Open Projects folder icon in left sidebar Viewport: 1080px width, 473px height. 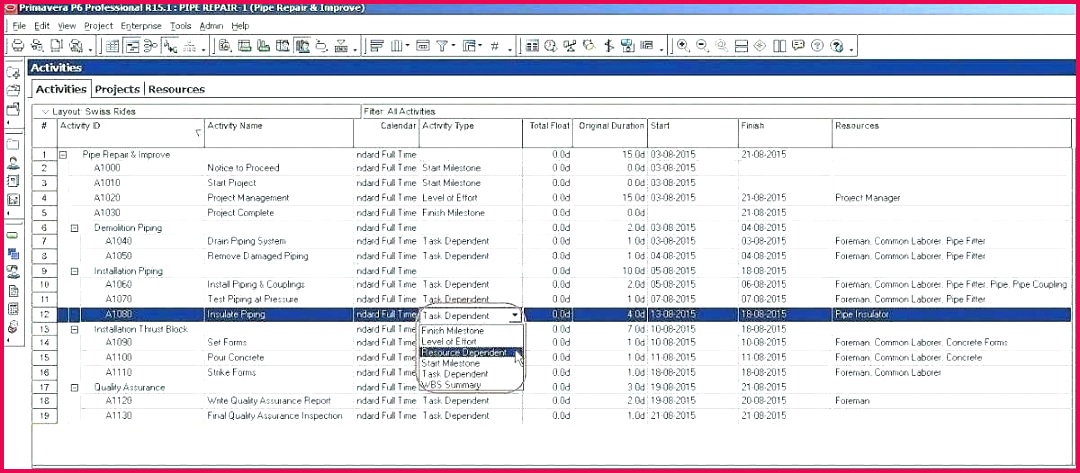13,145
